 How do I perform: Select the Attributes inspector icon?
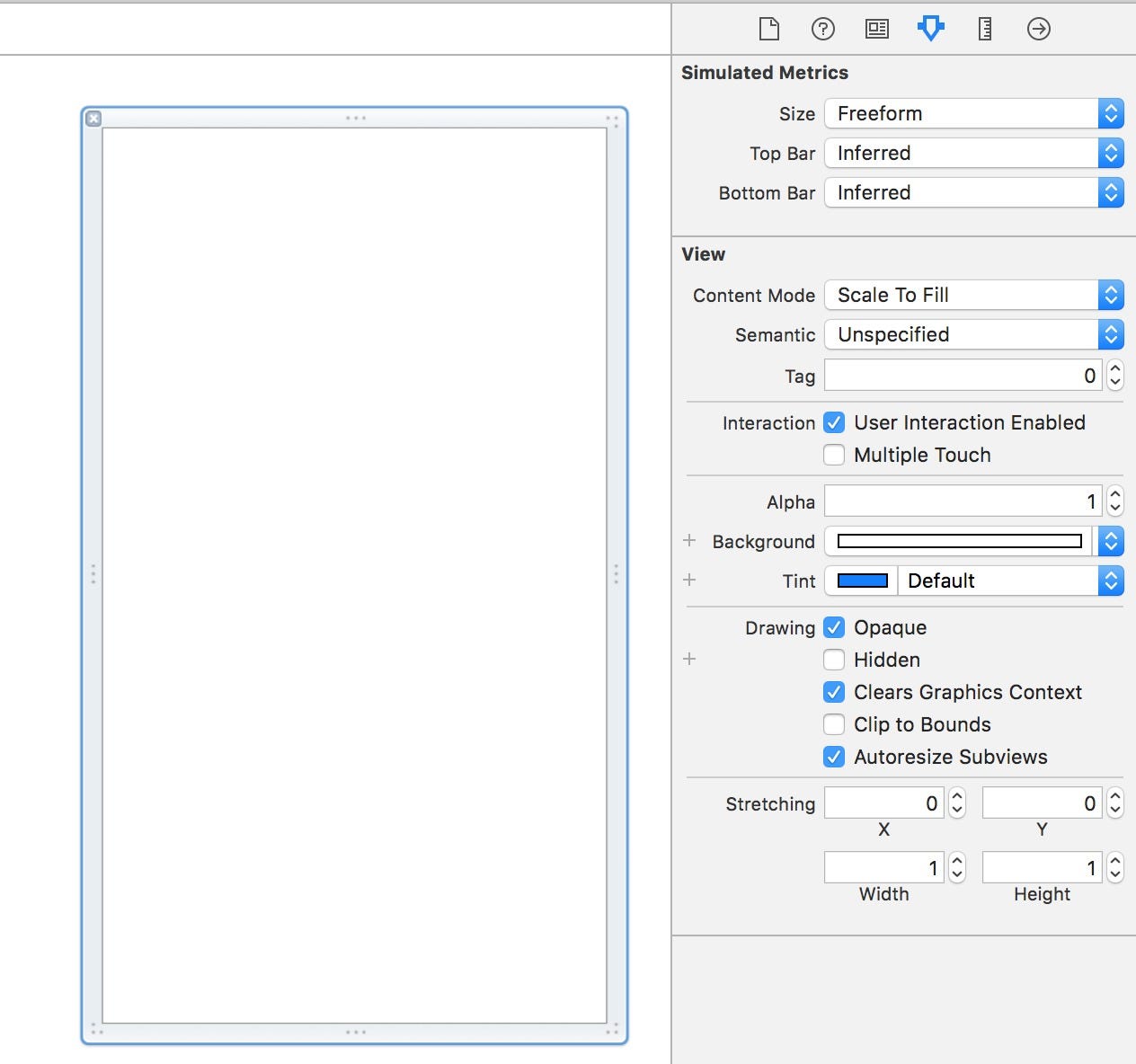[x=931, y=29]
